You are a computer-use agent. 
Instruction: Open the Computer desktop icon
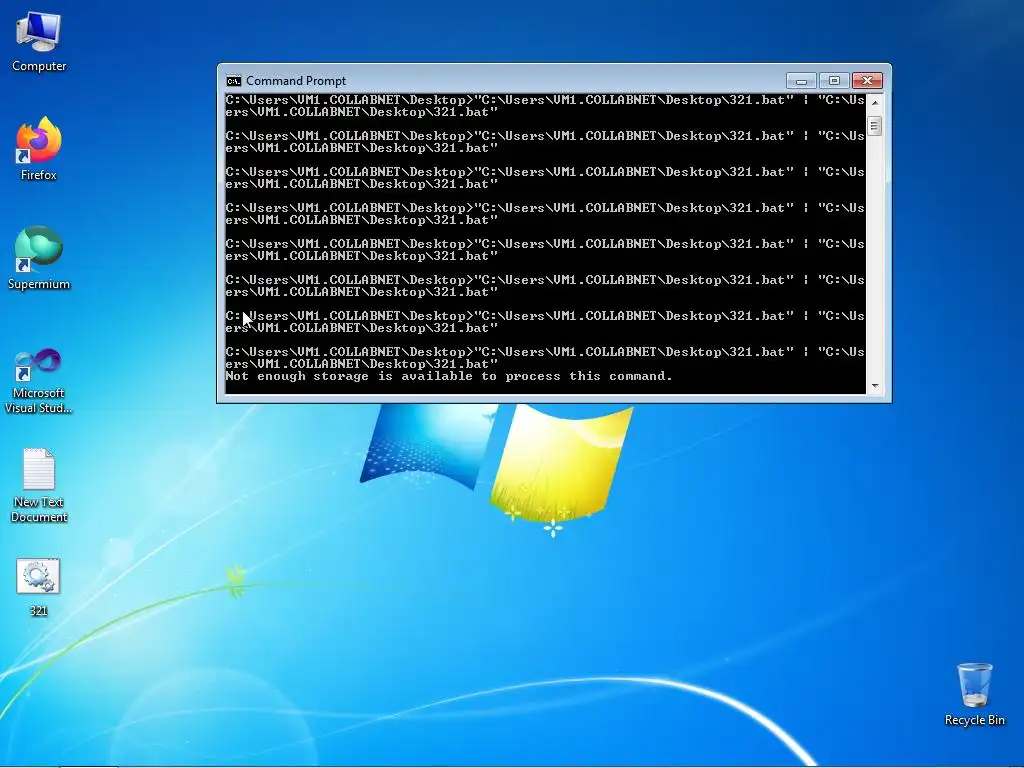tap(39, 42)
